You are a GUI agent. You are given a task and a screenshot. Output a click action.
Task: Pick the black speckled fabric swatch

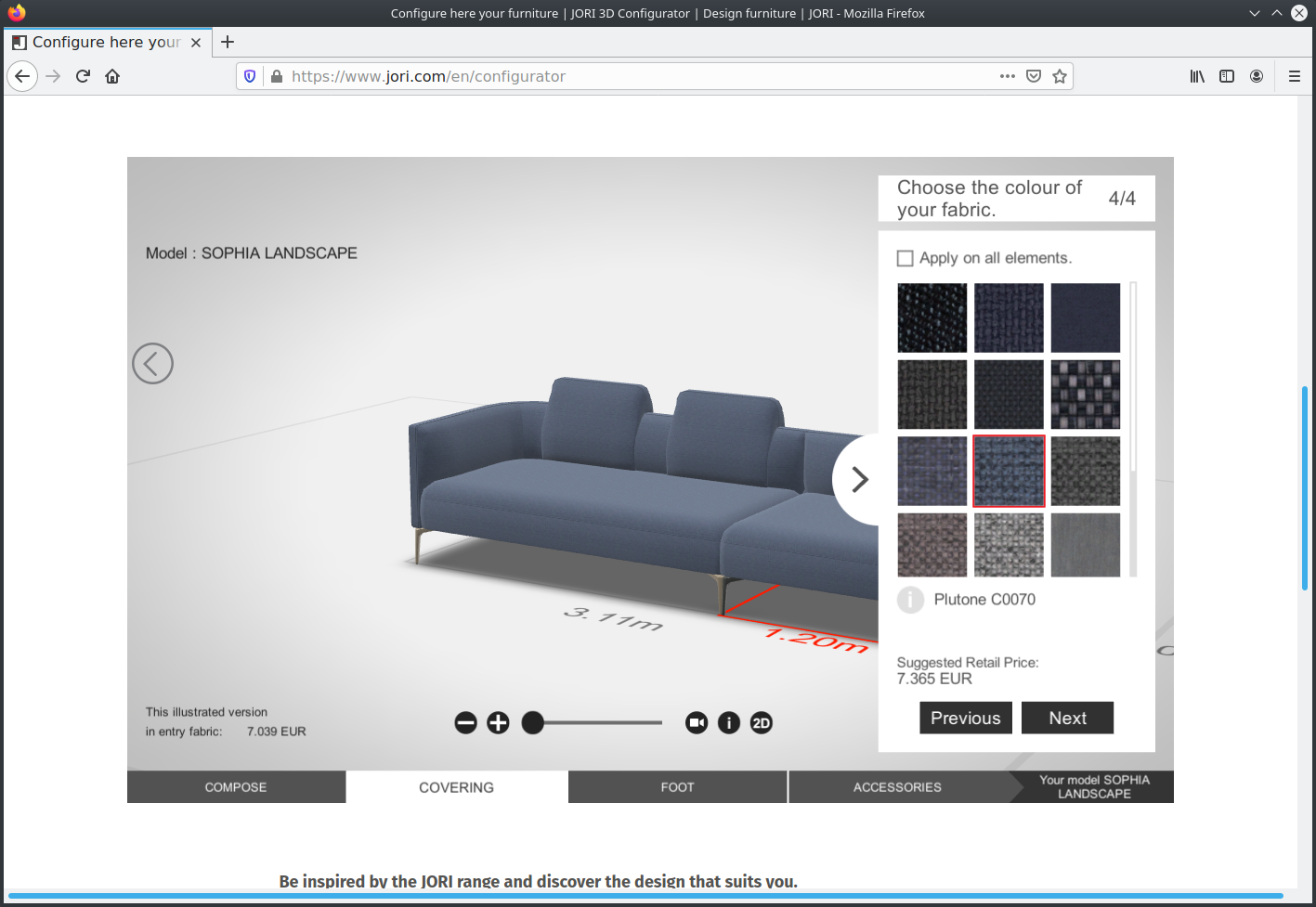pos(932,317)
